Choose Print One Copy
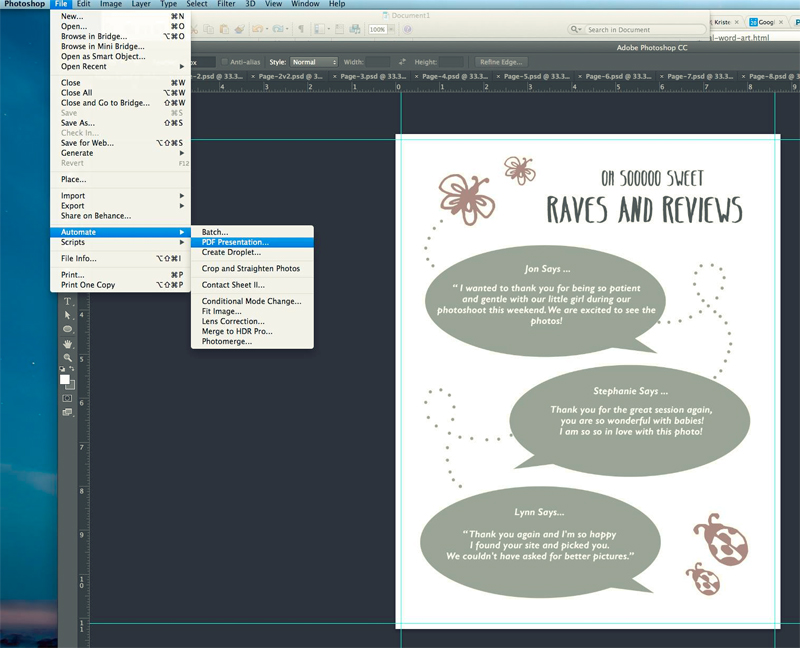 120,285
